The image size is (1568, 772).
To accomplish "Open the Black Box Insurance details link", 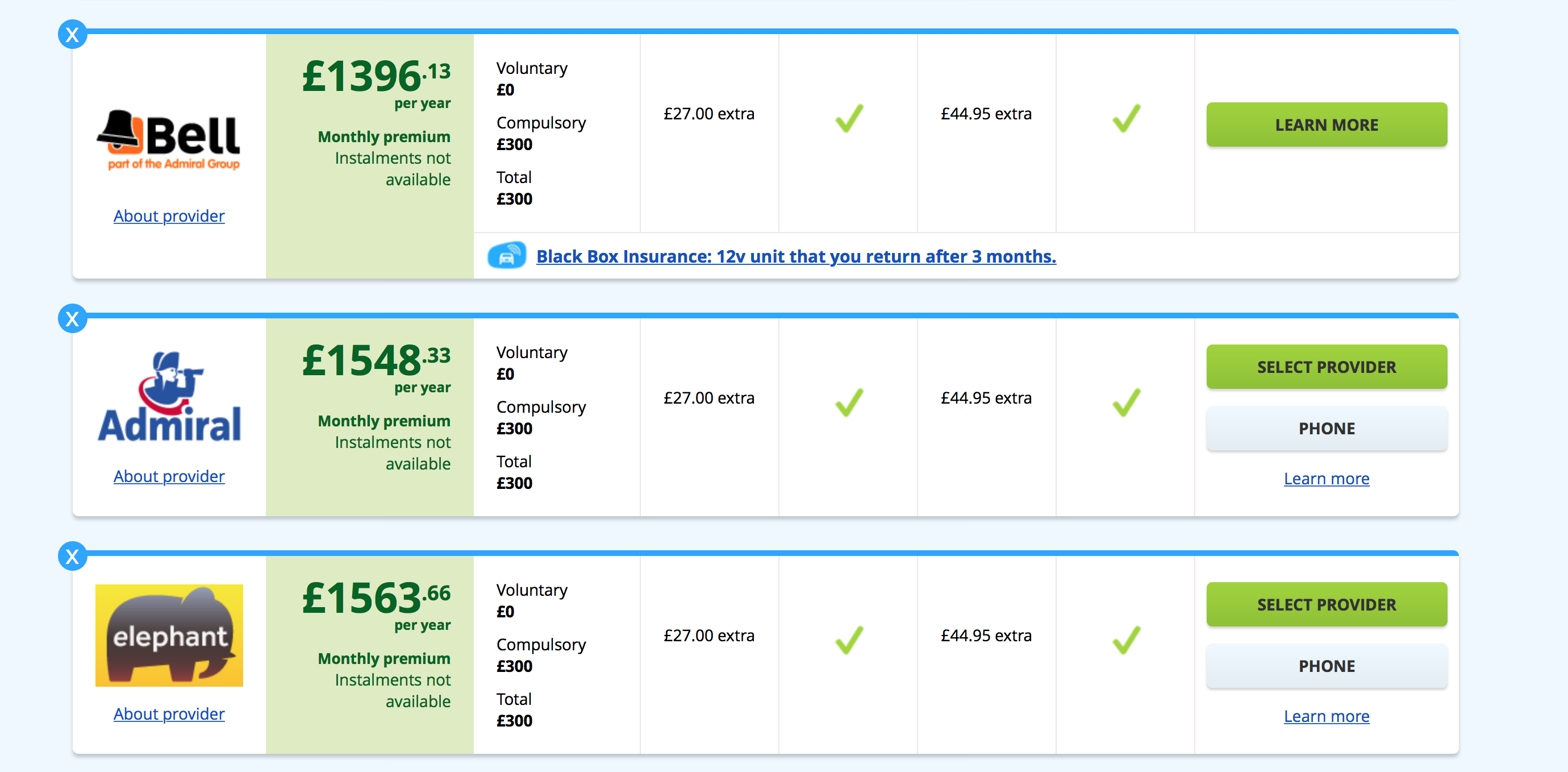I will (x=795, y=256).
